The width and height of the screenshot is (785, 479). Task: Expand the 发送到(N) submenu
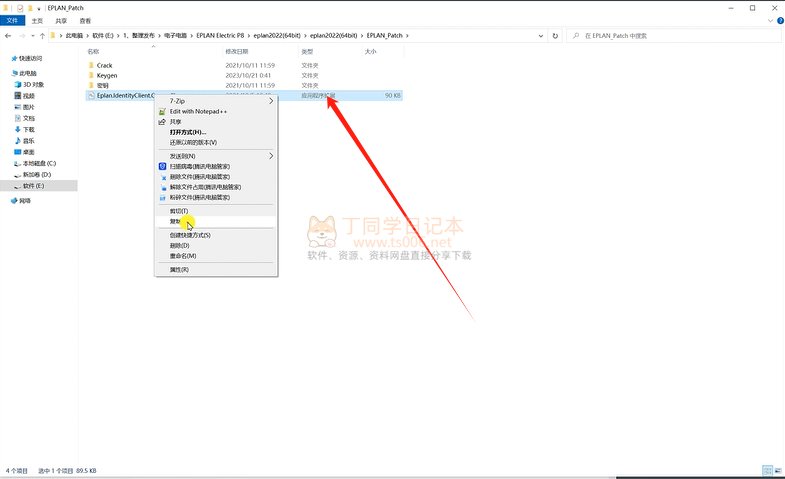[216, 156]
